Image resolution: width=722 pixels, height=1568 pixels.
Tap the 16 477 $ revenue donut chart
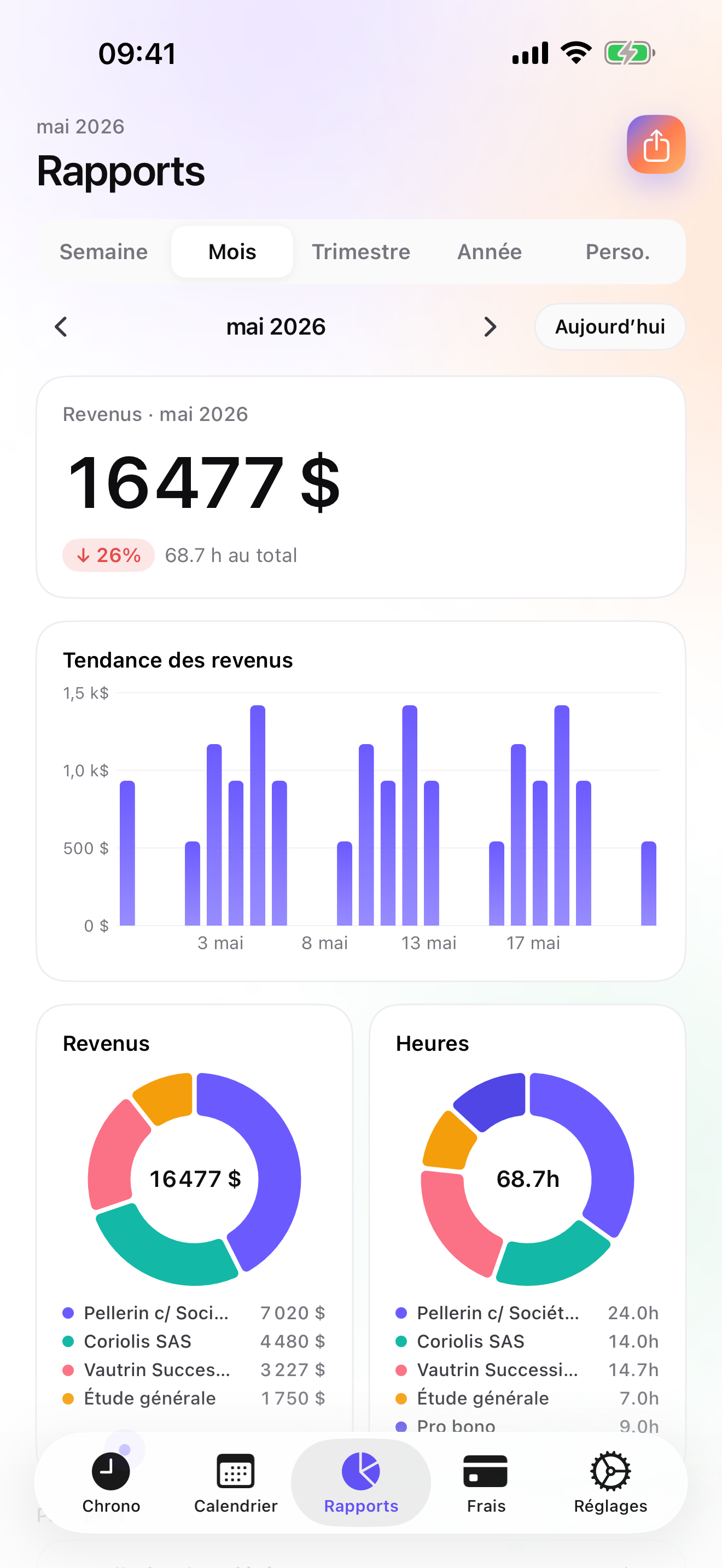pos(194,1179)
